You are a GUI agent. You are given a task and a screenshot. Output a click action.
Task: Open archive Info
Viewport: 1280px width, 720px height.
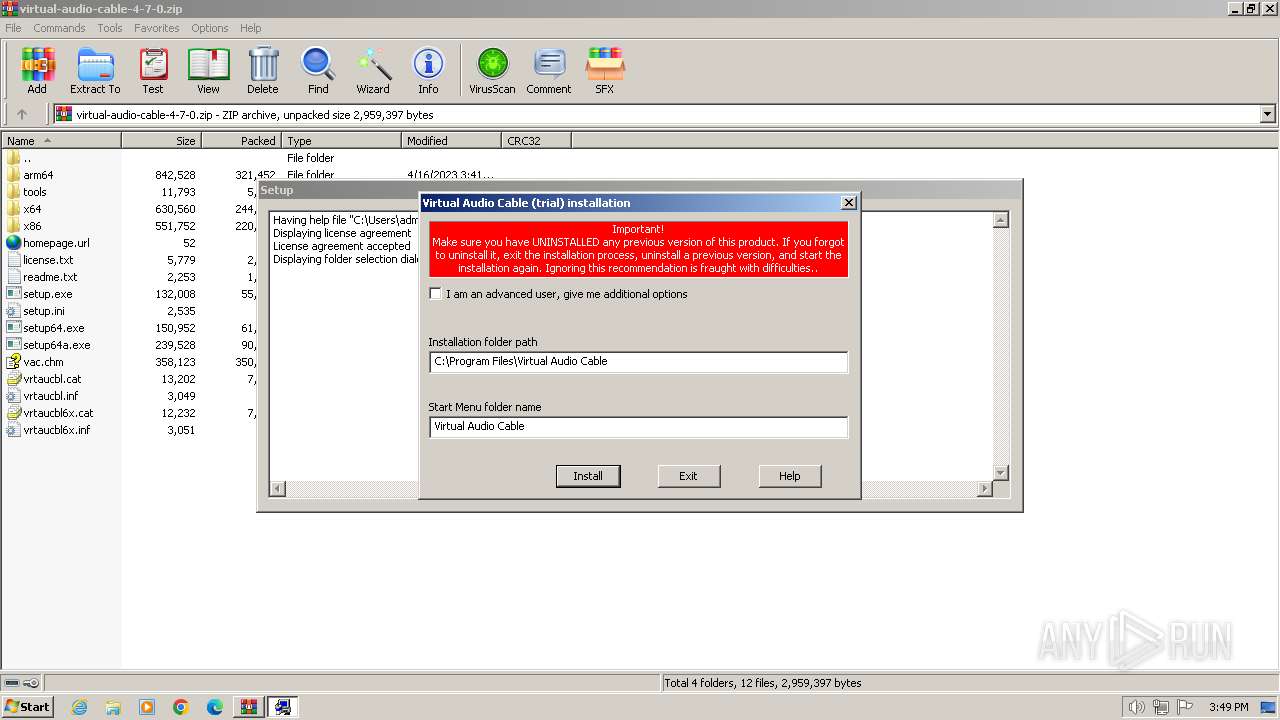coord(428,71)
